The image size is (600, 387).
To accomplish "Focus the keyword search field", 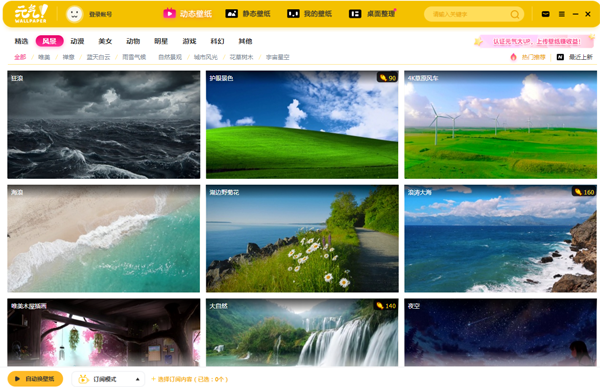I will pos(474,14).
